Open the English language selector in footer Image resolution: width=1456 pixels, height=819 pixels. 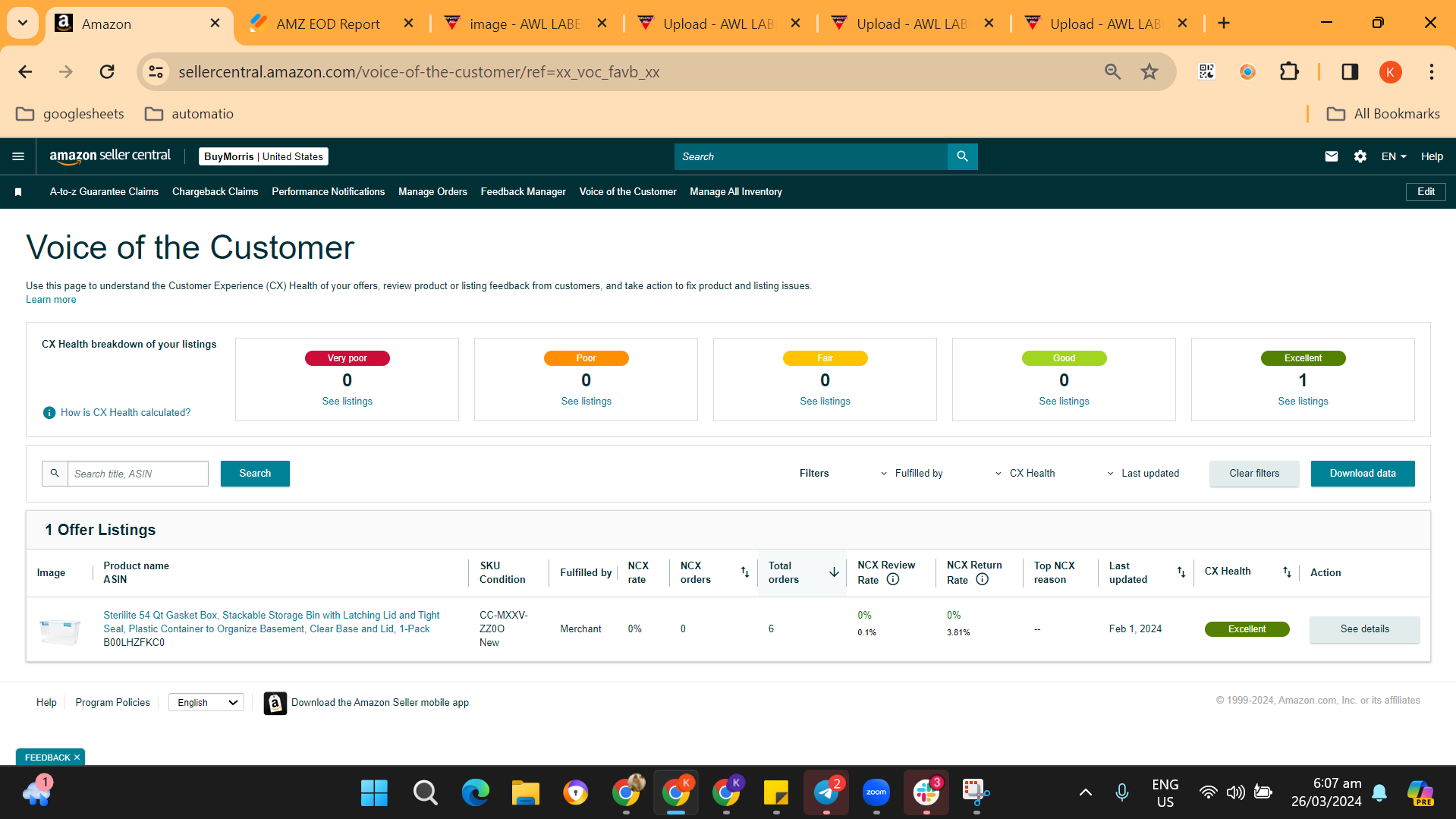[x=206, y=703]
